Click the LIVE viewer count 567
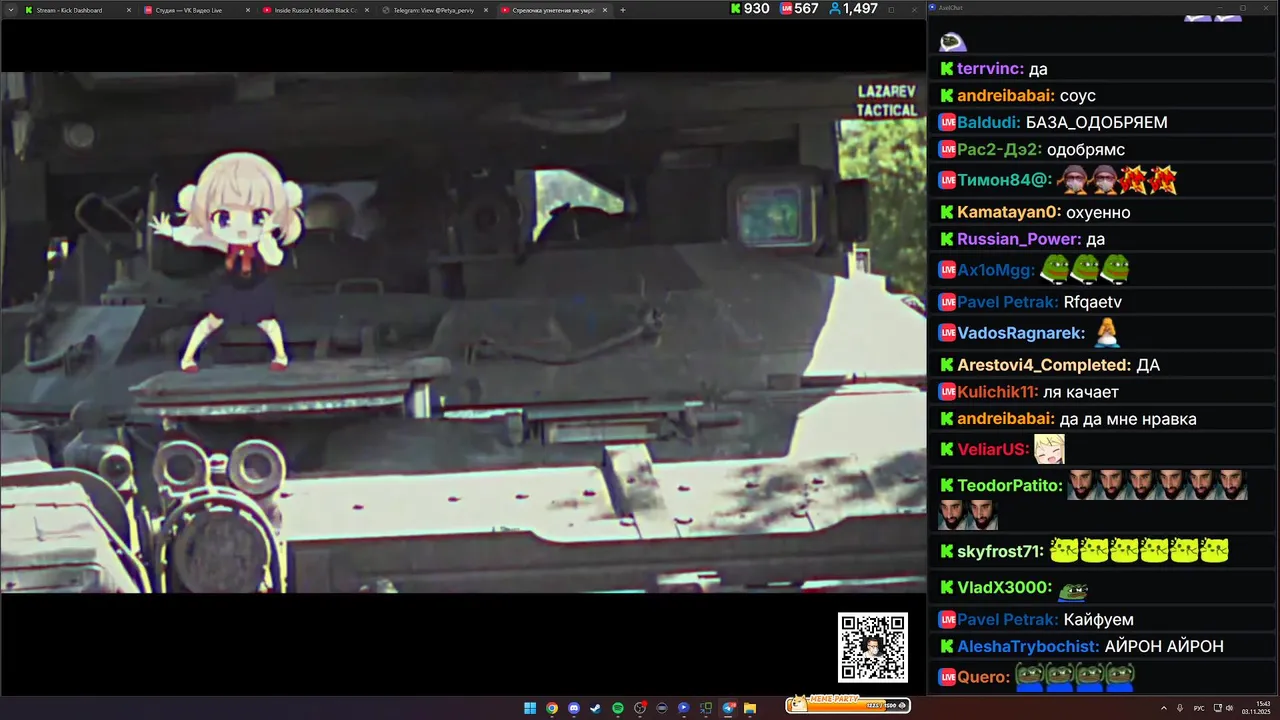This screenshot has height=720, width=1280. (x=800, y=8)
